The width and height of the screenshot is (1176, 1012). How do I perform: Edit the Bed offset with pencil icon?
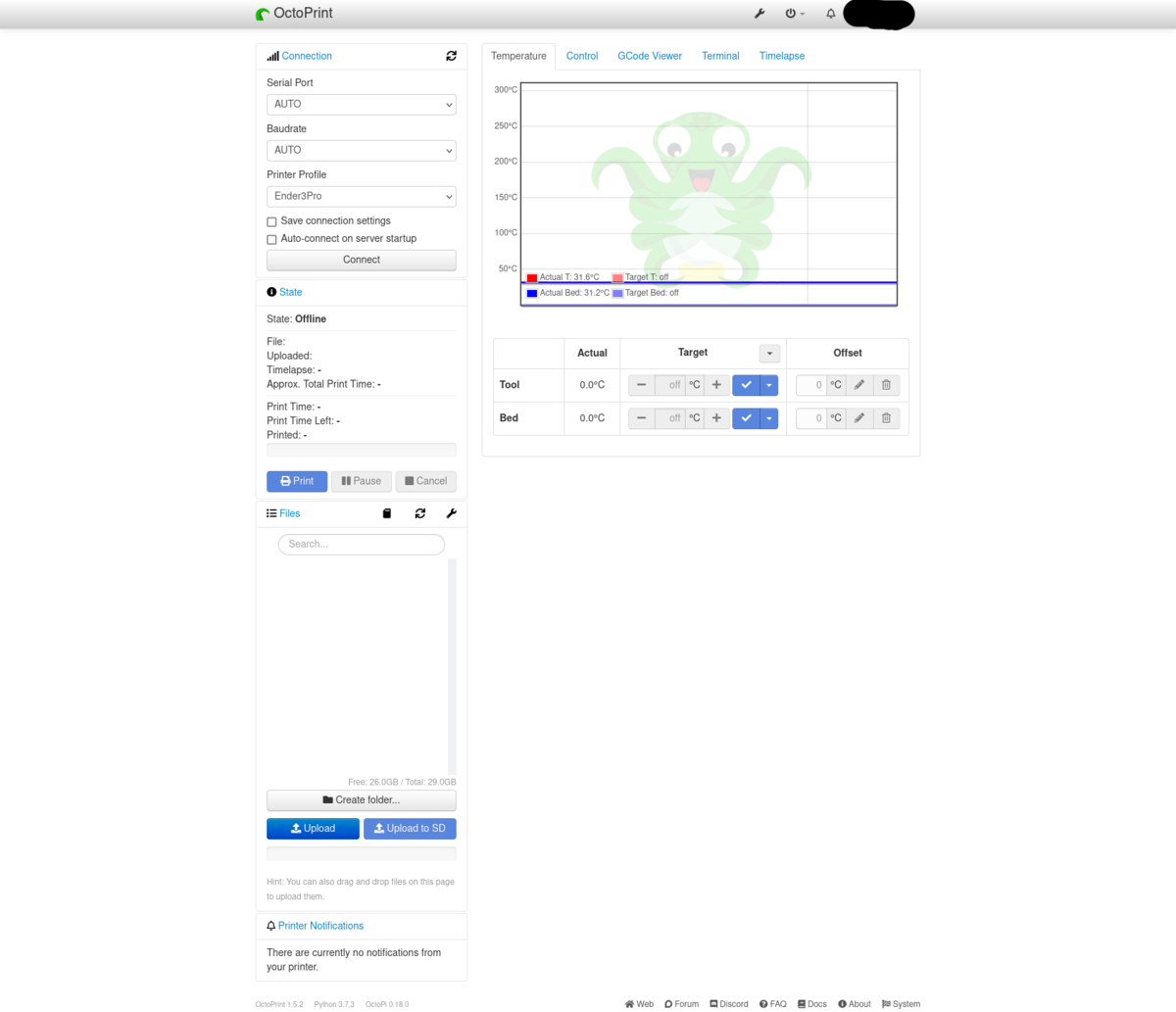click(x=859, y=418)
